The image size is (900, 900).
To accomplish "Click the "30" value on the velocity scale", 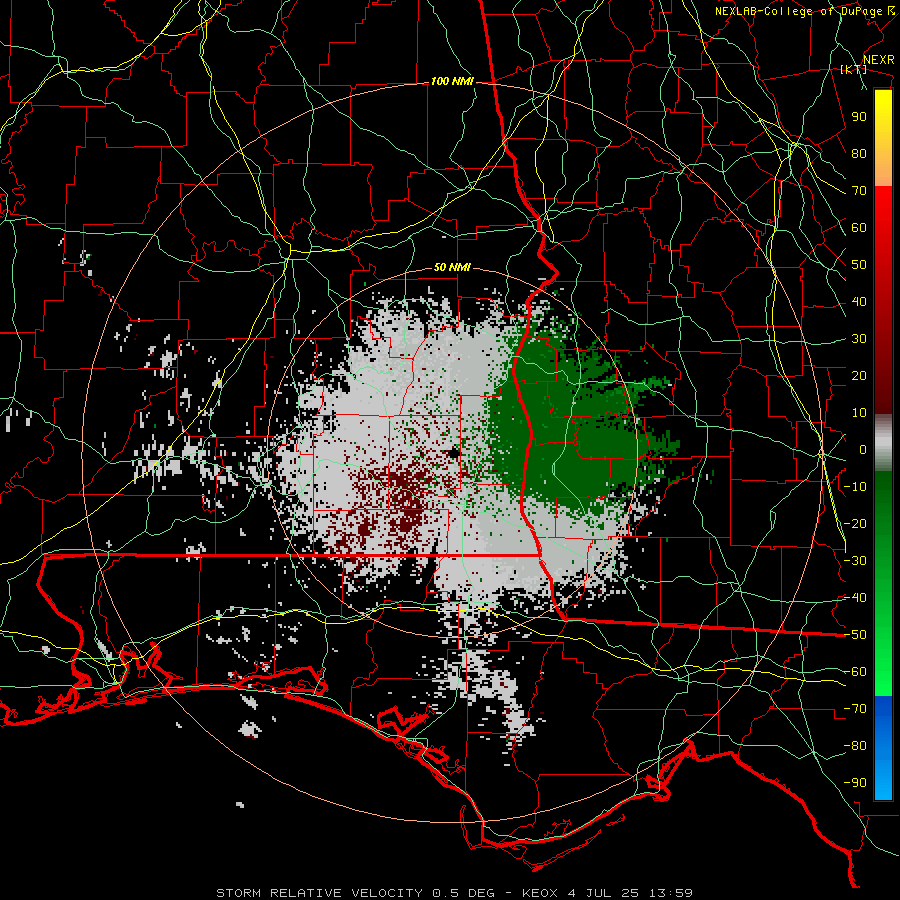I will 859,339.
